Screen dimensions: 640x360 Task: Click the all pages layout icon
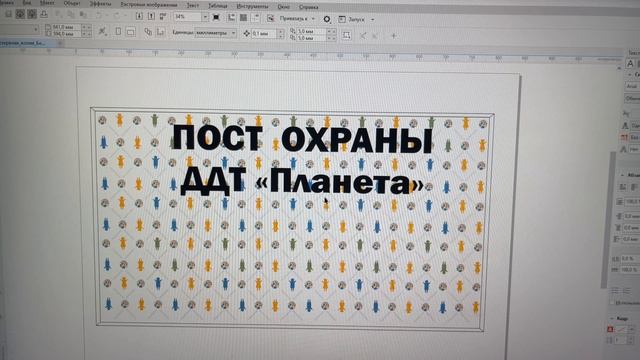pyautogui.click(x=148, y=31)
